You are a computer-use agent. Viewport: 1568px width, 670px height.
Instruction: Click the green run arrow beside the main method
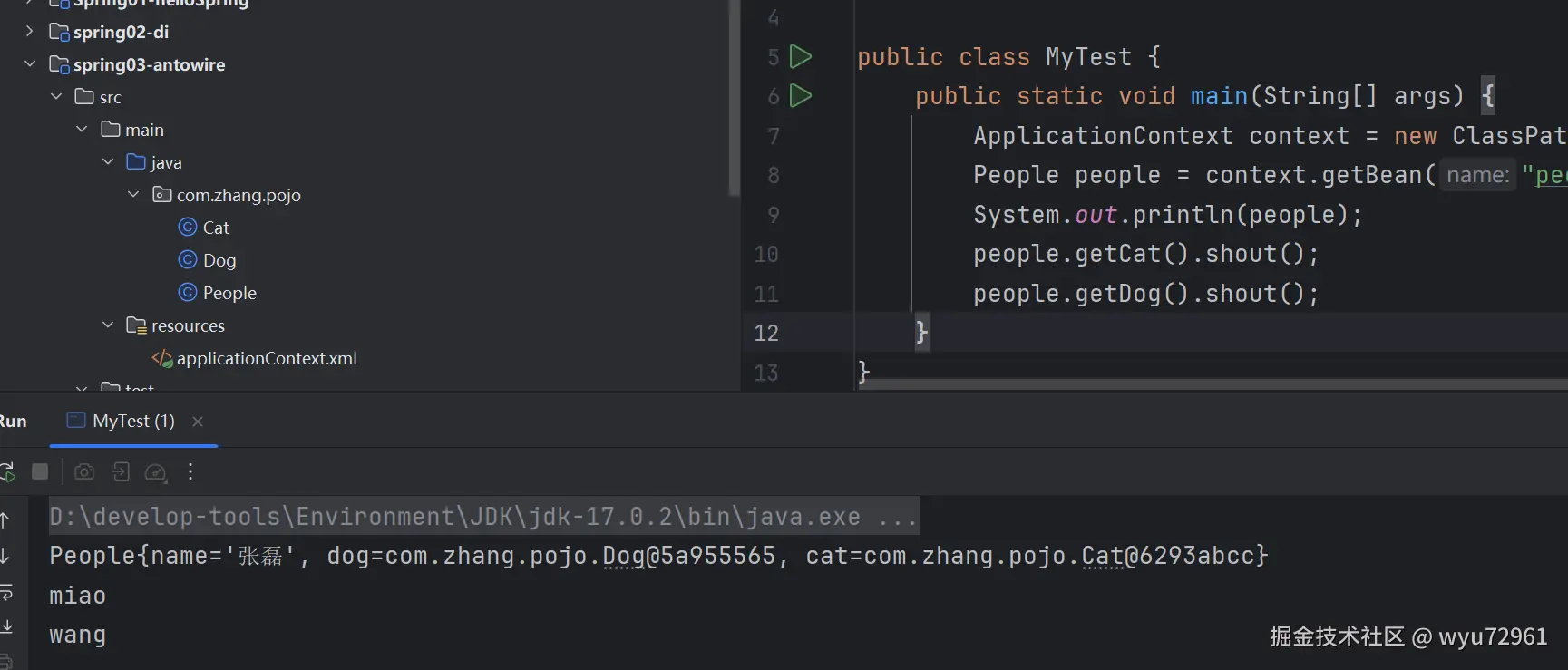coord(800,95)
